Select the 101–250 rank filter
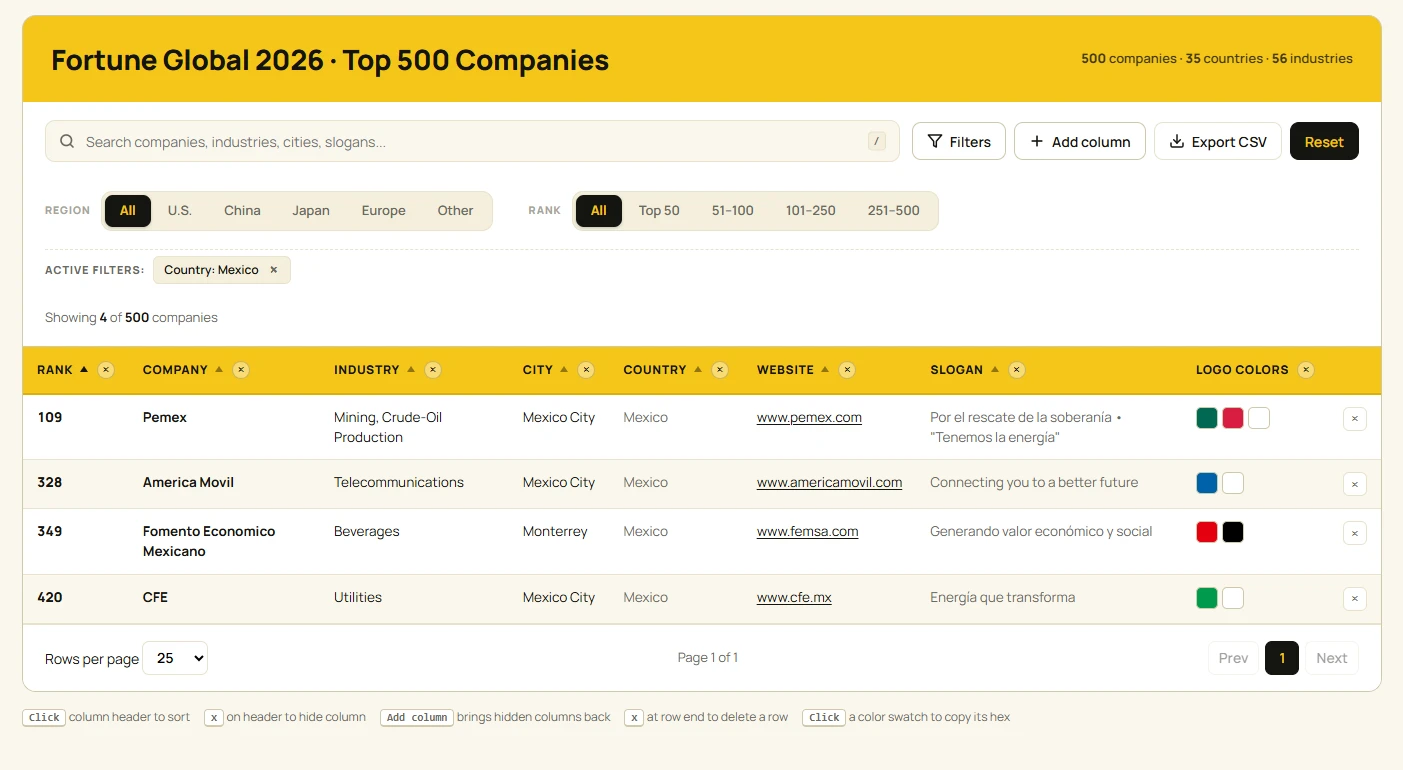The image size is (1403, 770). point(811,211)
